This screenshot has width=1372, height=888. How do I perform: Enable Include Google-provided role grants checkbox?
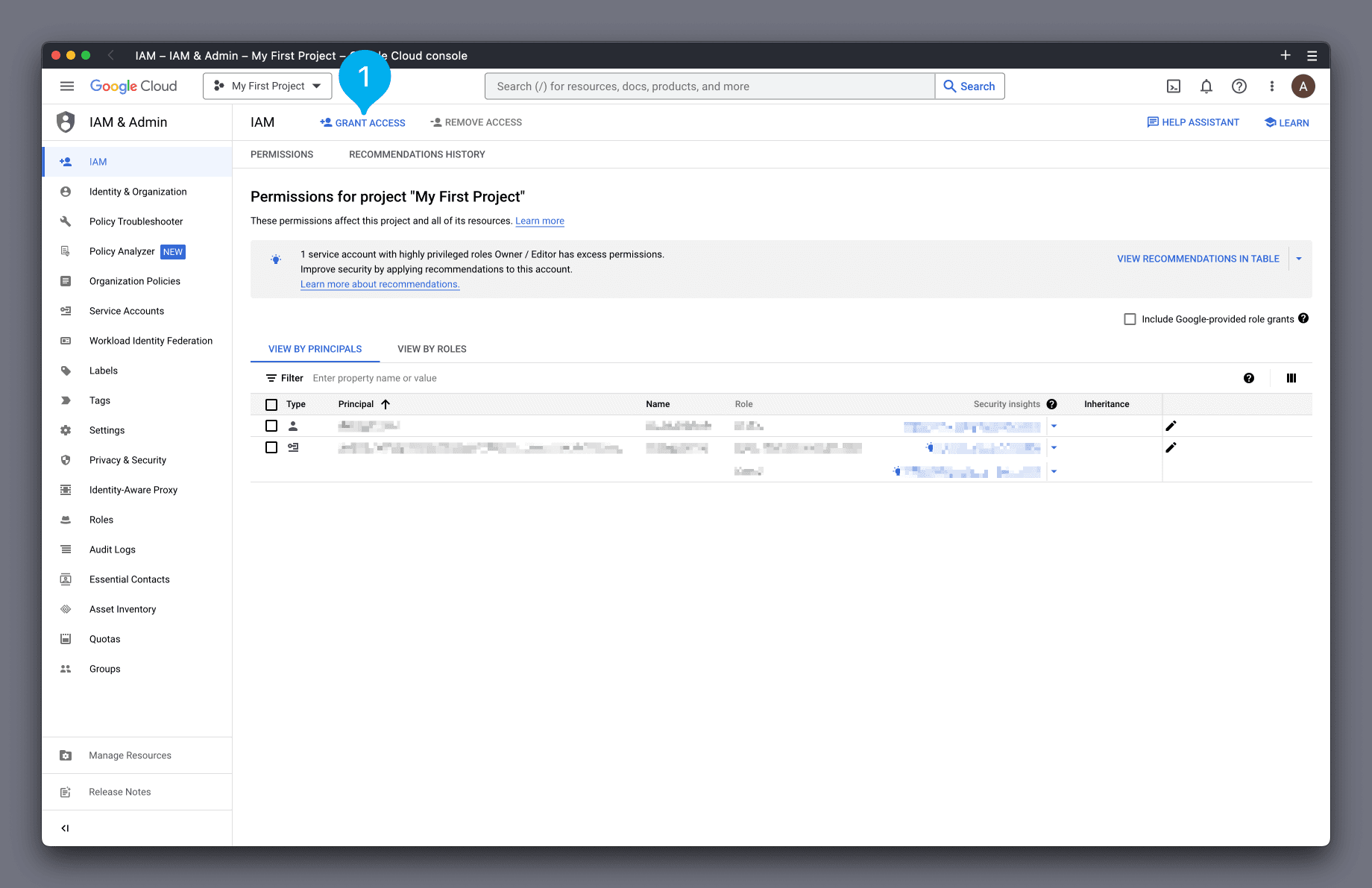coord(1130,319)
